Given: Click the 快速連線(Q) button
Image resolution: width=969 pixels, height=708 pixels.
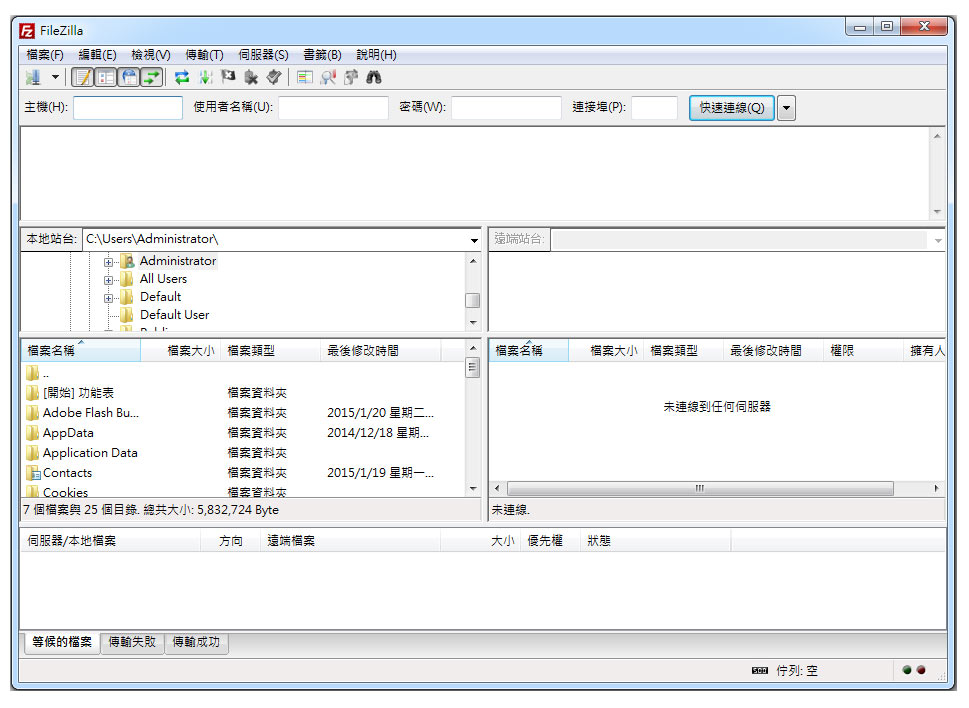Looking at the screenshot, I should pos(732,108).
